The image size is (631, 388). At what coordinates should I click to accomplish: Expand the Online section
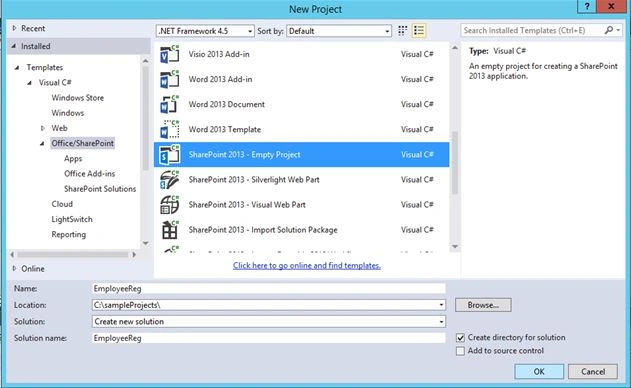click(14, 268)
